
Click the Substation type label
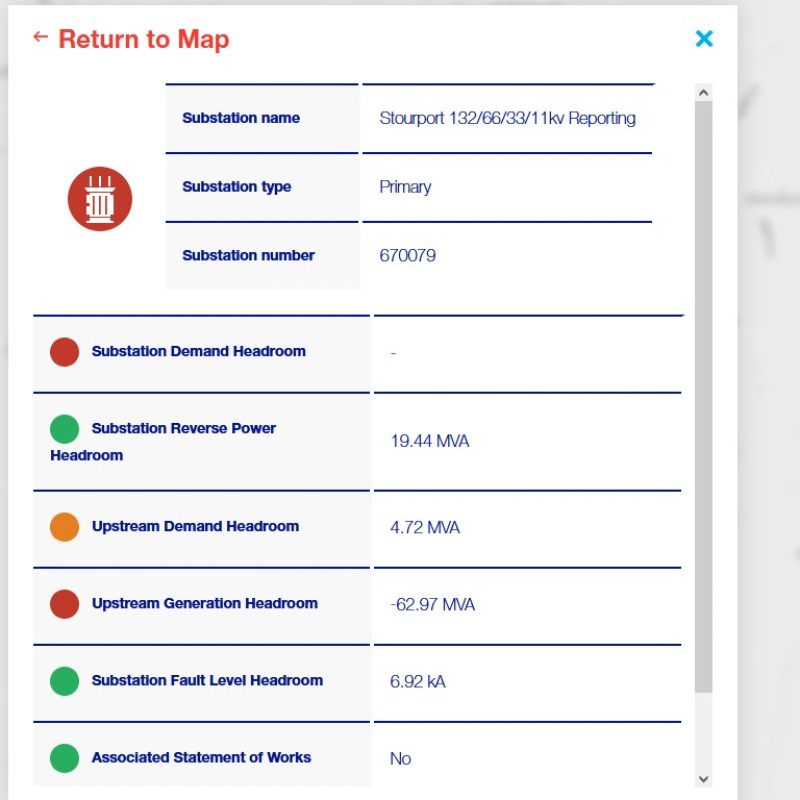[x=237, y=187]
